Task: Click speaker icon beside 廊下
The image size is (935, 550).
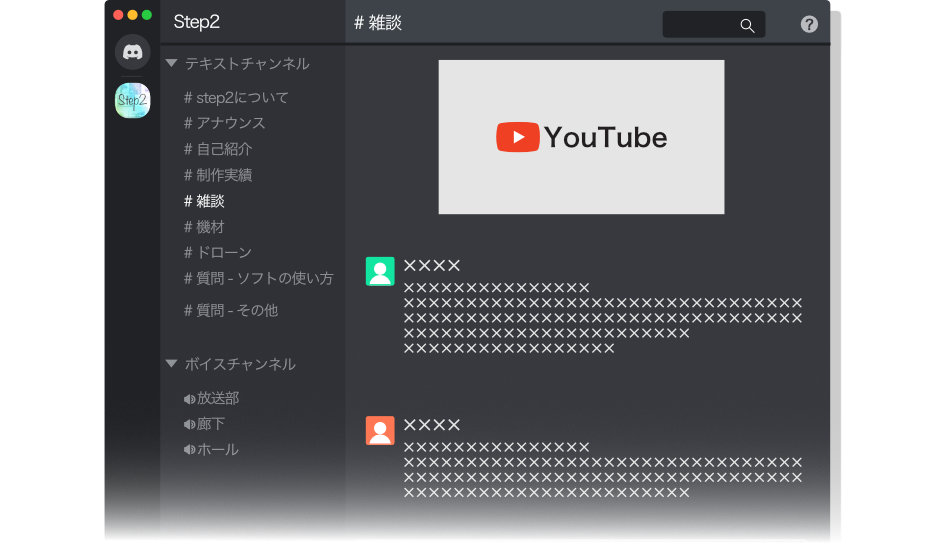Action: tap(189, 425)
